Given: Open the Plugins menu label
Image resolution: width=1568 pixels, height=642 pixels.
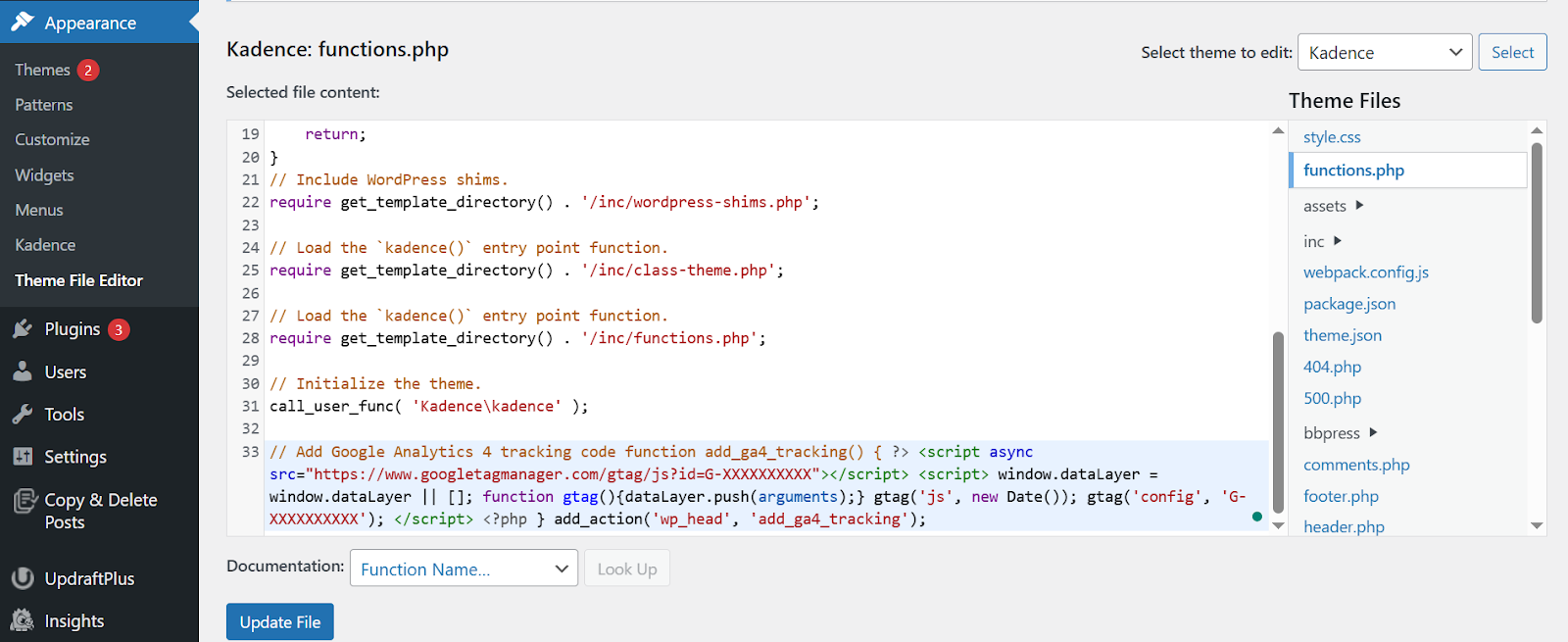Looking at the screenshot, I should (73, 329).
